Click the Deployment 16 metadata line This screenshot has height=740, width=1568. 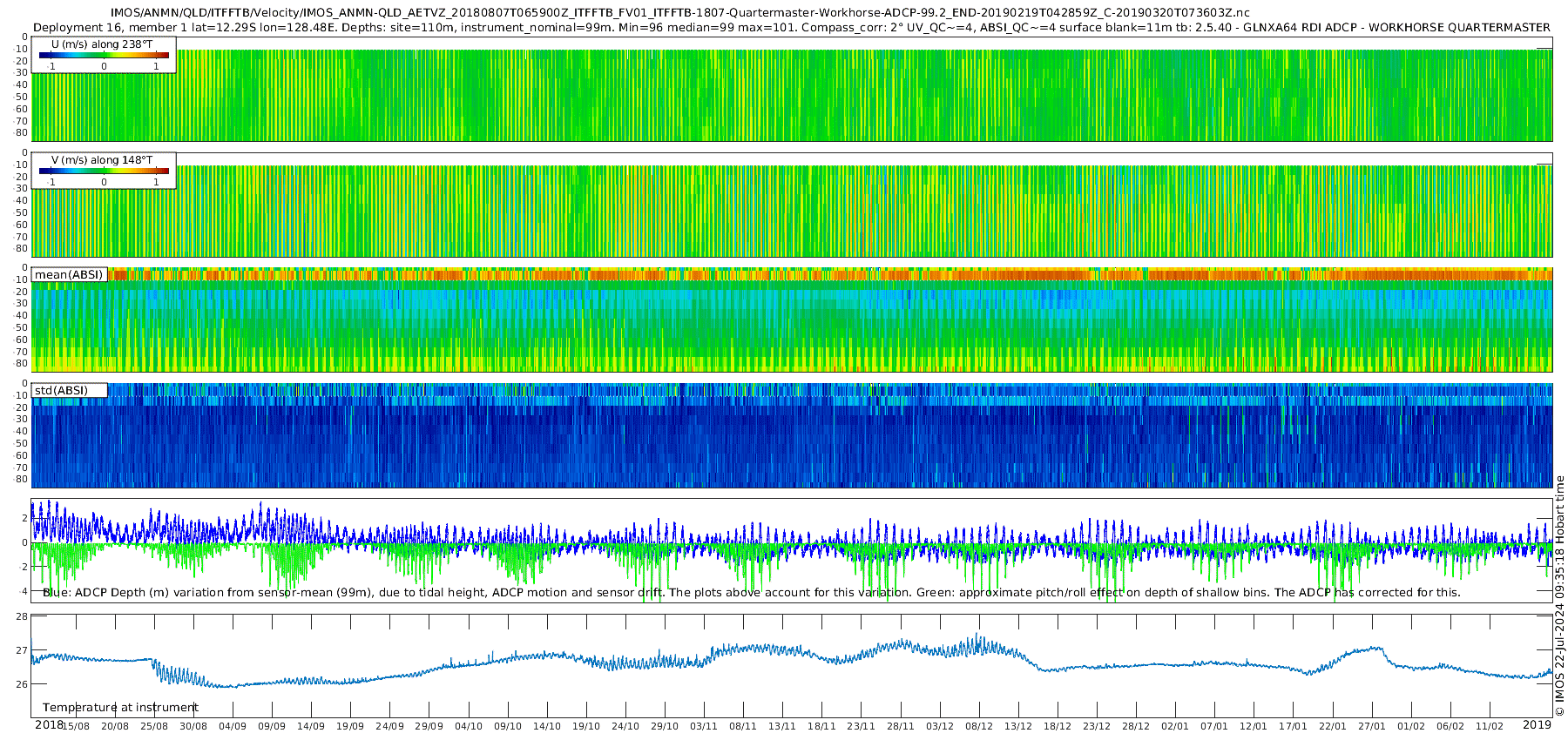pyautogui.click(x=792, y=27)
